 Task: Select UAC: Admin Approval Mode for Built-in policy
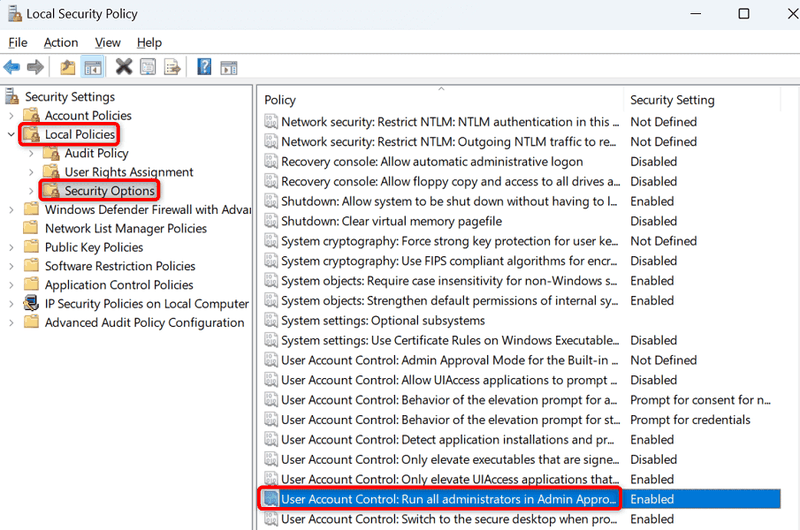coord(449,360)
